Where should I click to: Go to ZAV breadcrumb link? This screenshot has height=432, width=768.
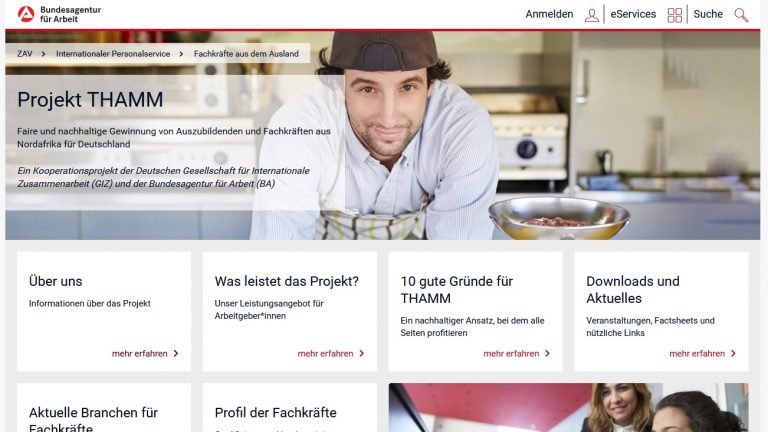click(24, 54)
